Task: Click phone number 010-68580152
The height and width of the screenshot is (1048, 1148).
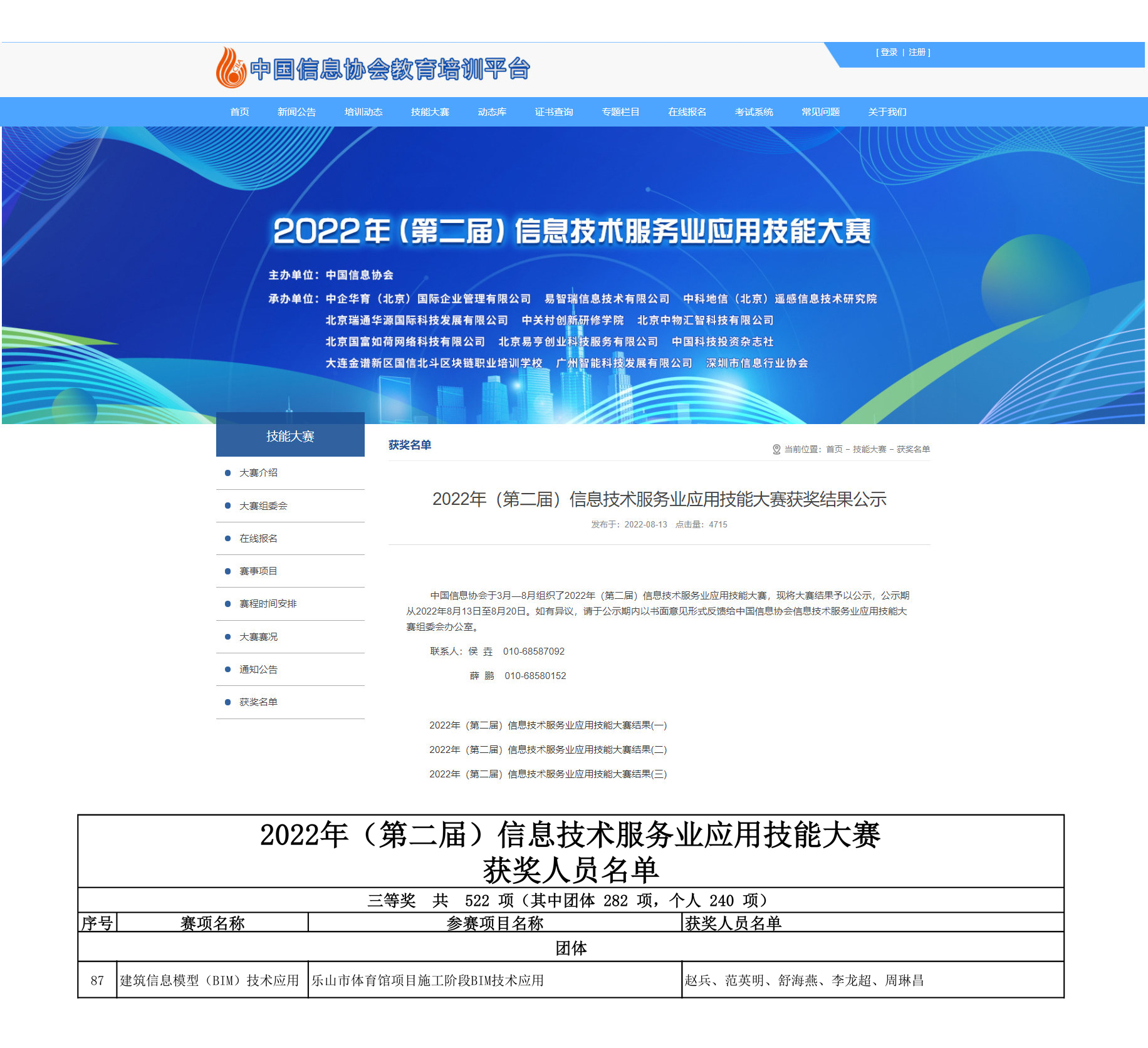Action: 535,676
